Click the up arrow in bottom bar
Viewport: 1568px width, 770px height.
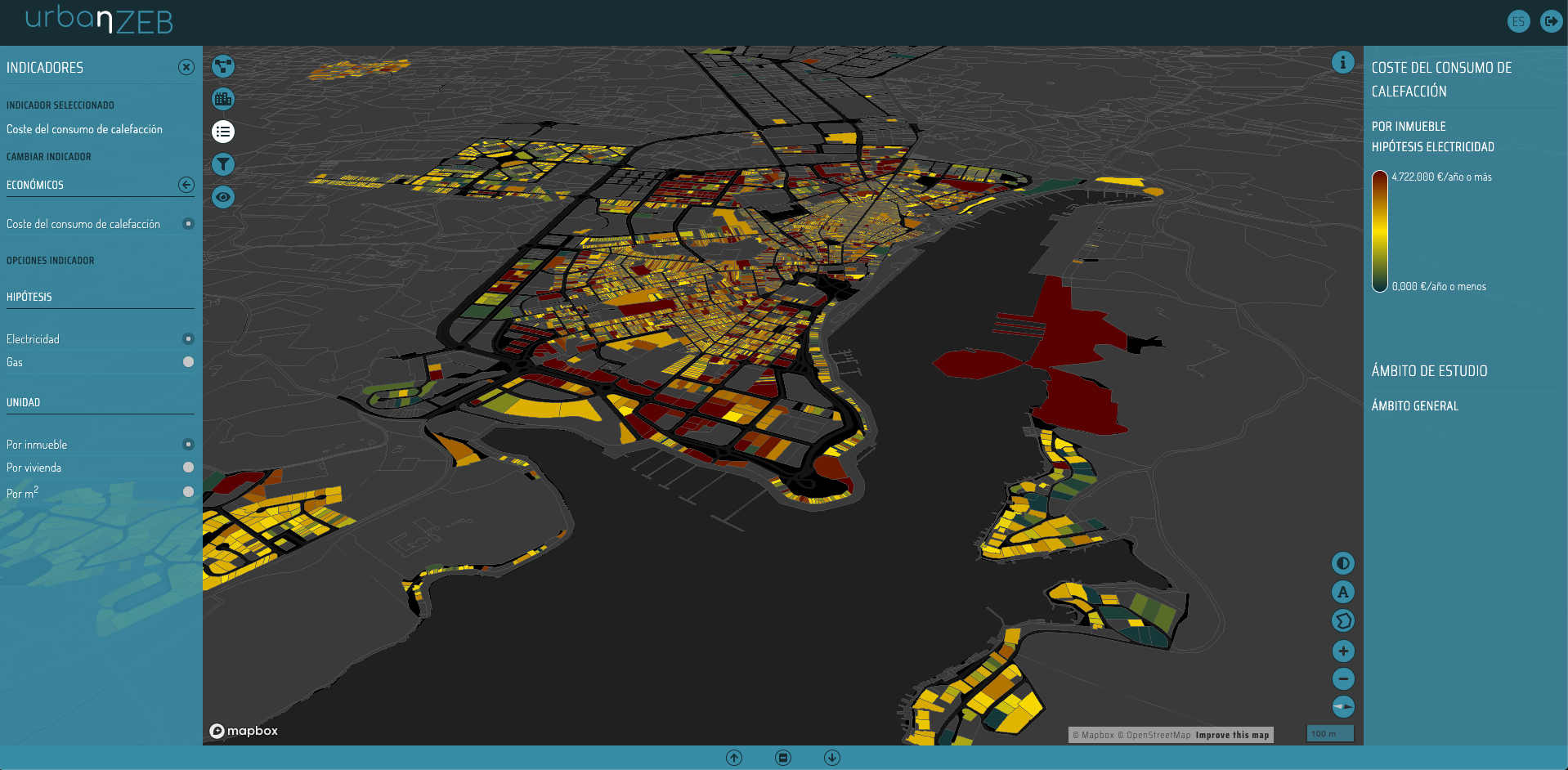[x=734, y=758]
